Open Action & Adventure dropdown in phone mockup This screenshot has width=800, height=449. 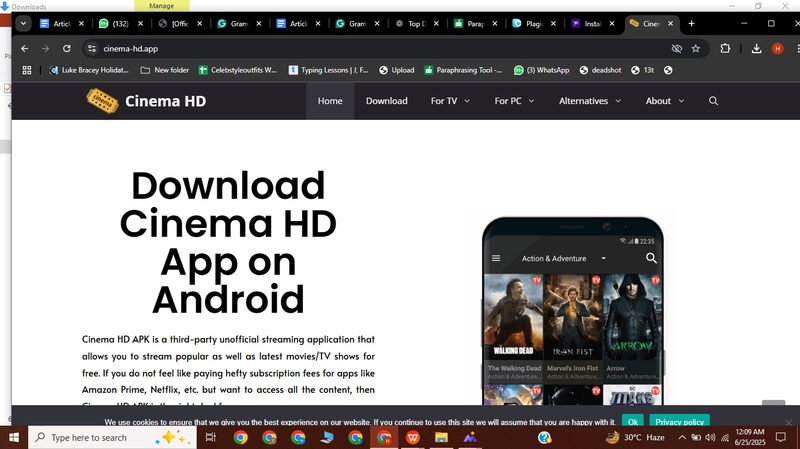(564, 259)
